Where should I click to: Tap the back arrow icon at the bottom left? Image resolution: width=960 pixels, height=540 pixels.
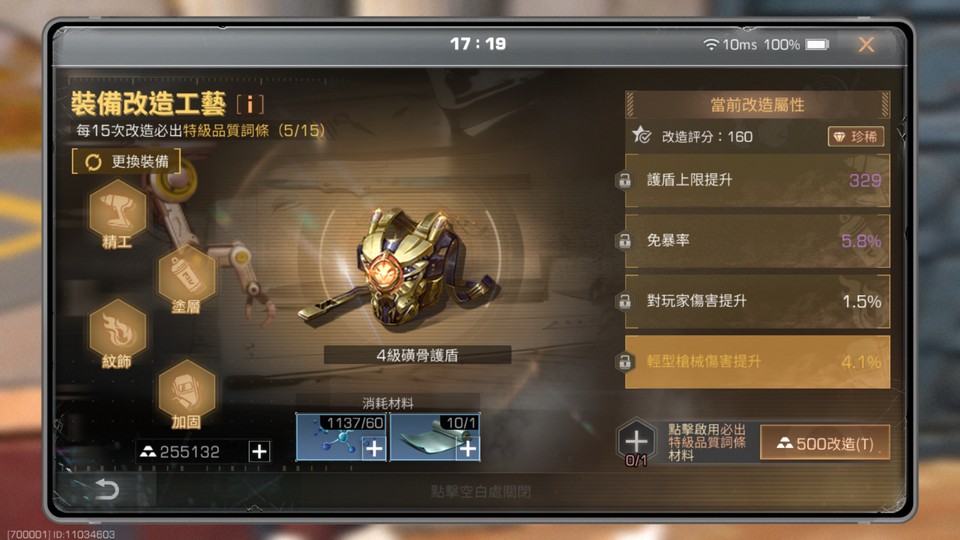(x=107, y=489)
